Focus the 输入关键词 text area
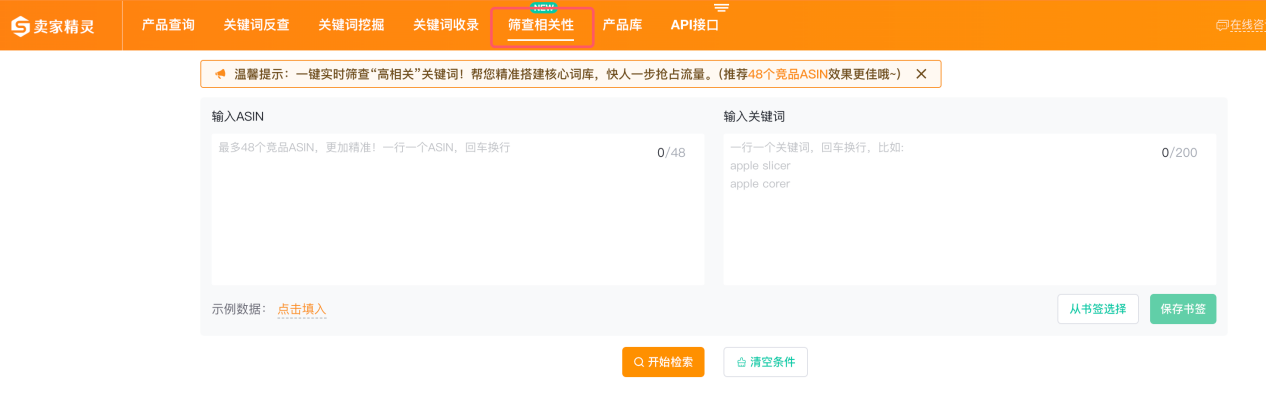The height and width of the screenshot is (412, 1266). (x=969, y=210)
